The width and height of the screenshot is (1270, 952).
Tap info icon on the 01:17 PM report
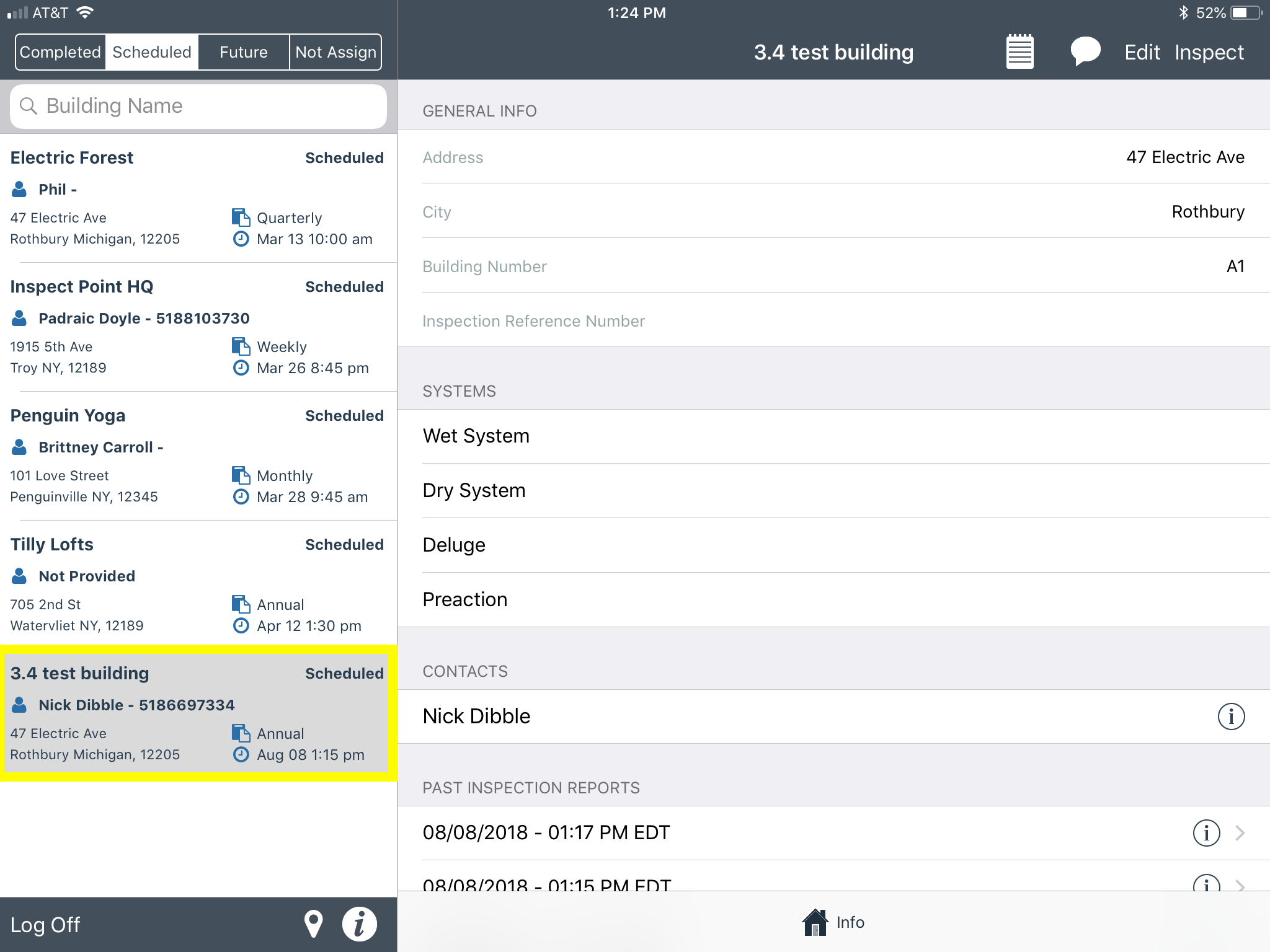(1206, 833)
